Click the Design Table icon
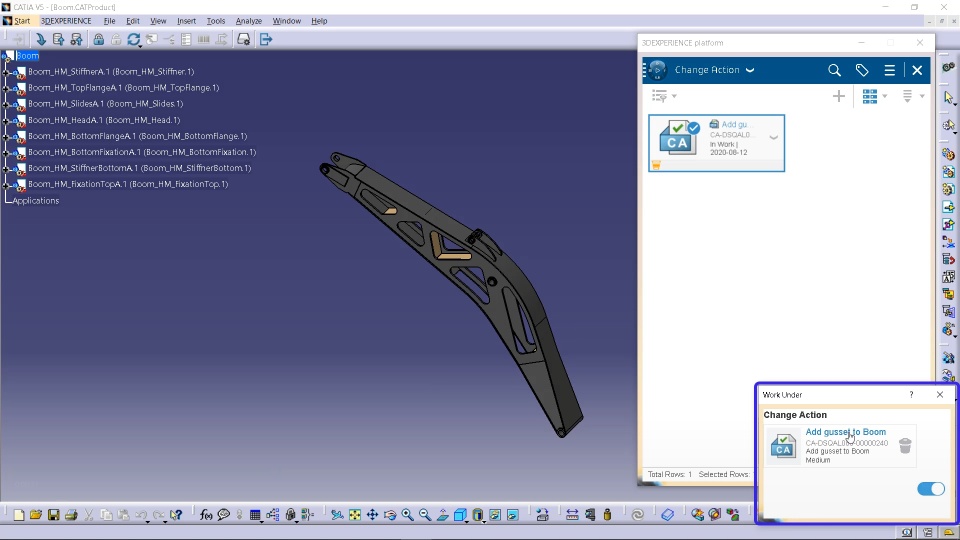The image size is (960, 540). [255, 515]
